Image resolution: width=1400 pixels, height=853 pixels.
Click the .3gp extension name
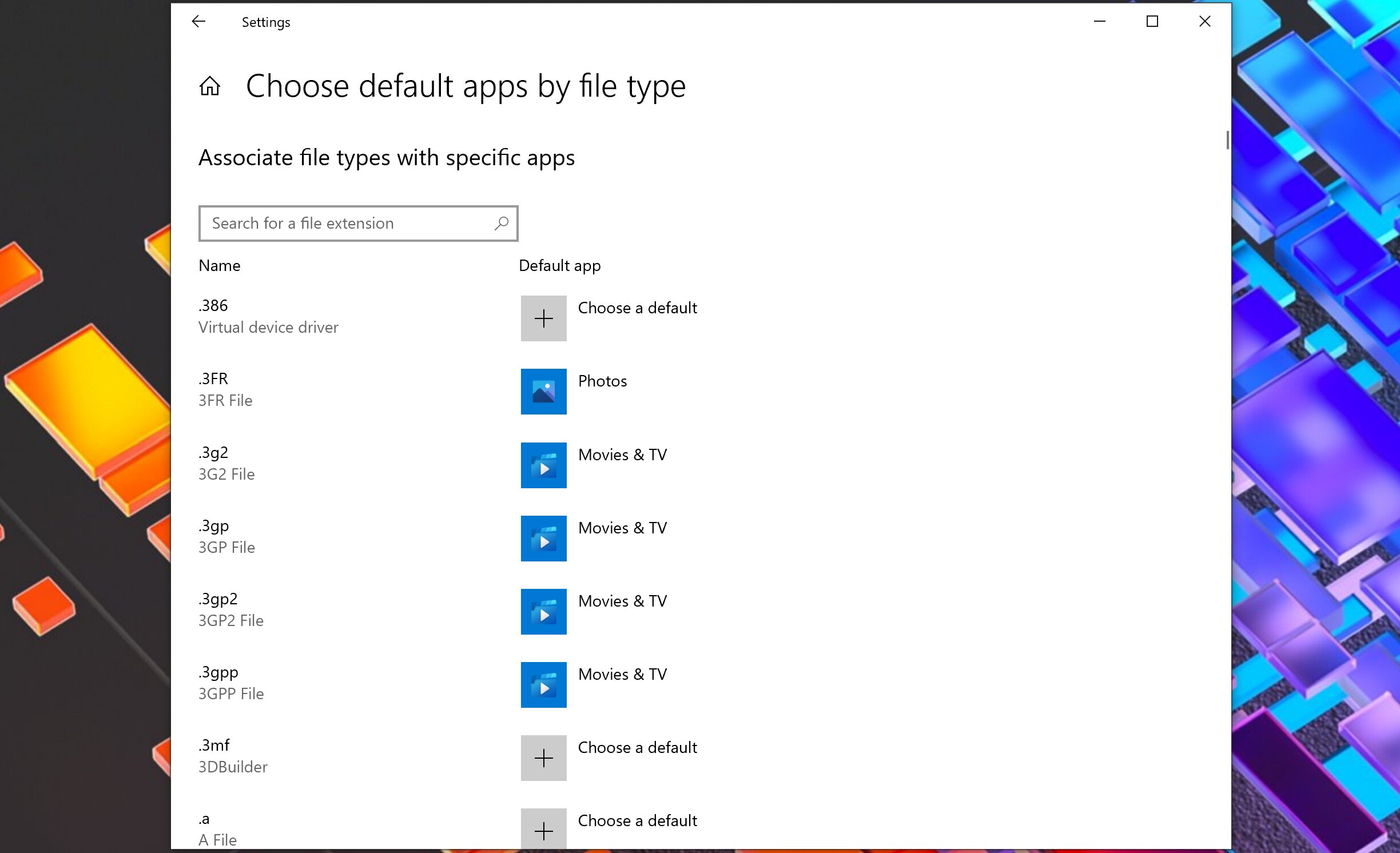tap(214, 525)
